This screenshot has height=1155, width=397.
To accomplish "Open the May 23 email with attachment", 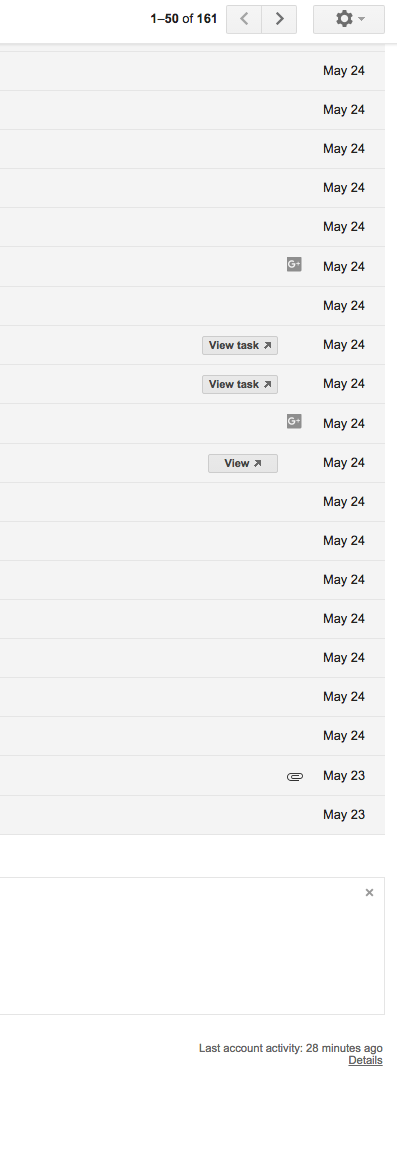I will tap(192, 776).
